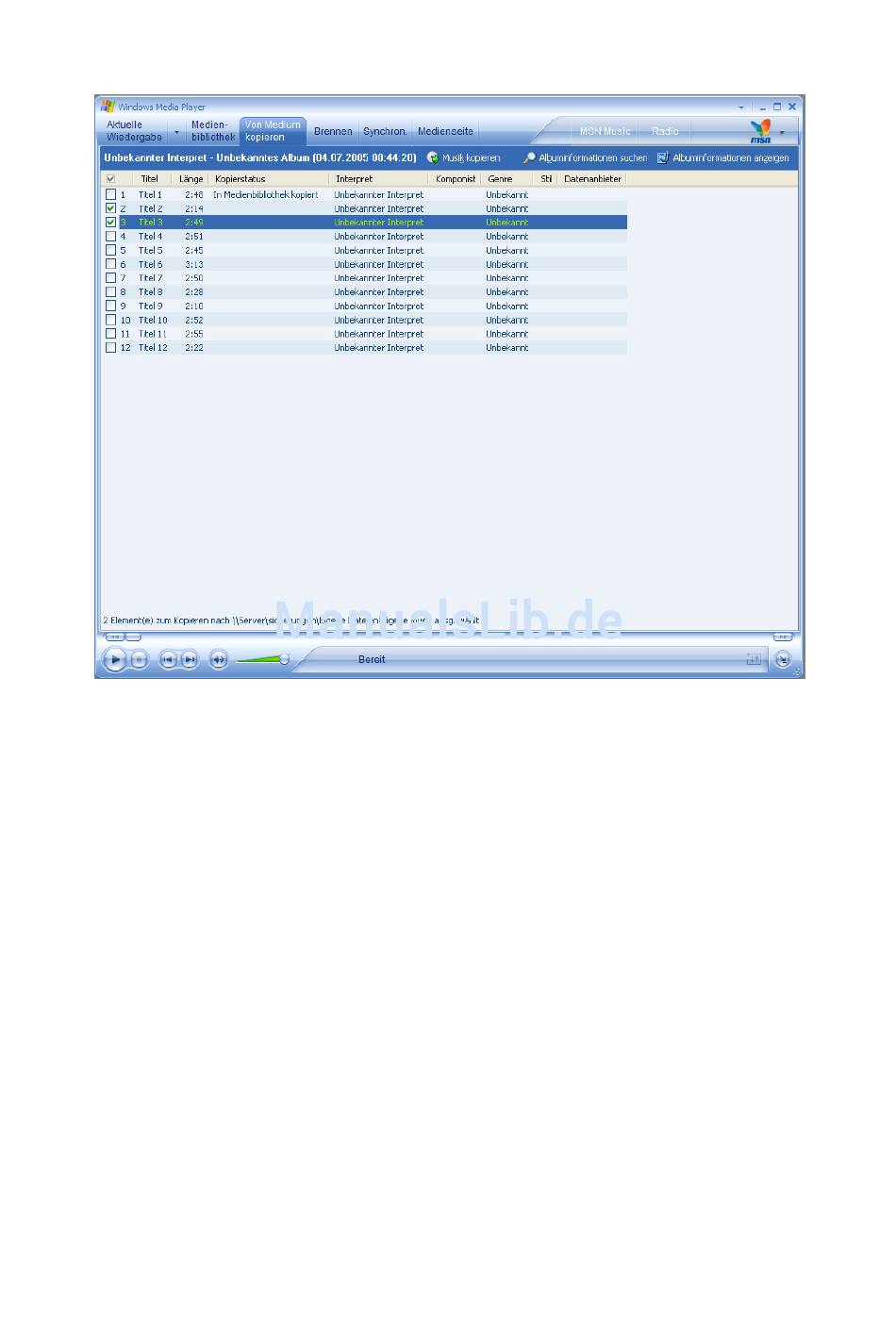Click 'In Medienbibliothek kopiert' status text
Viewport: 896px width, 1341px height.
tap(266, 195)
